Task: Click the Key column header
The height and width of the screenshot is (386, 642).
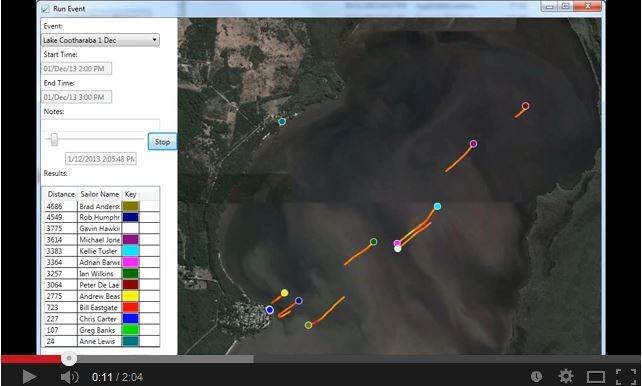Action: (131, 194)
